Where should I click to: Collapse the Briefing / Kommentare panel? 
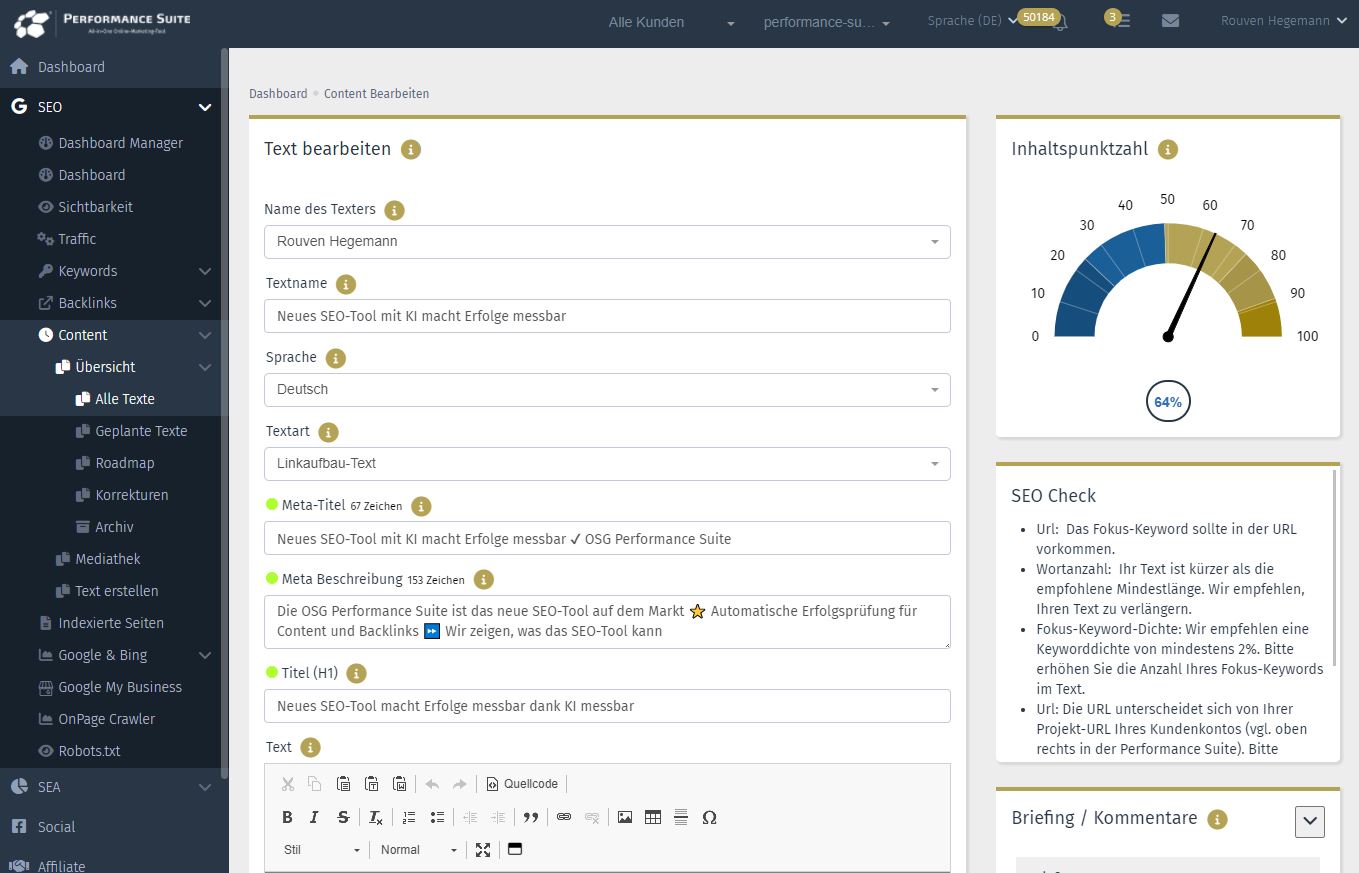click(x=1309, y=821)
